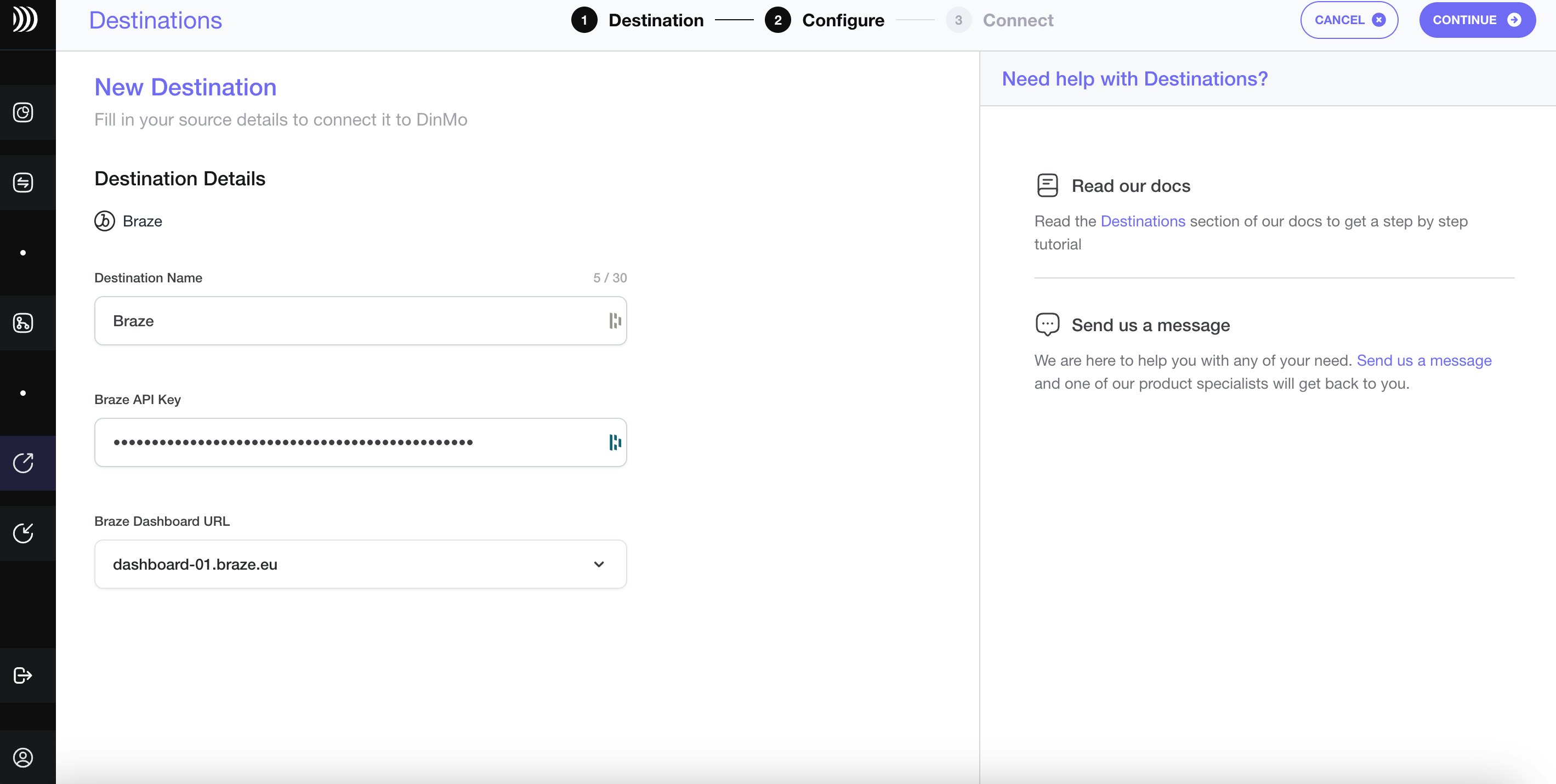This screenshot has height=784, width=1556.
Task: Focus the Braze API Key field
Action: tap(361, 442)
